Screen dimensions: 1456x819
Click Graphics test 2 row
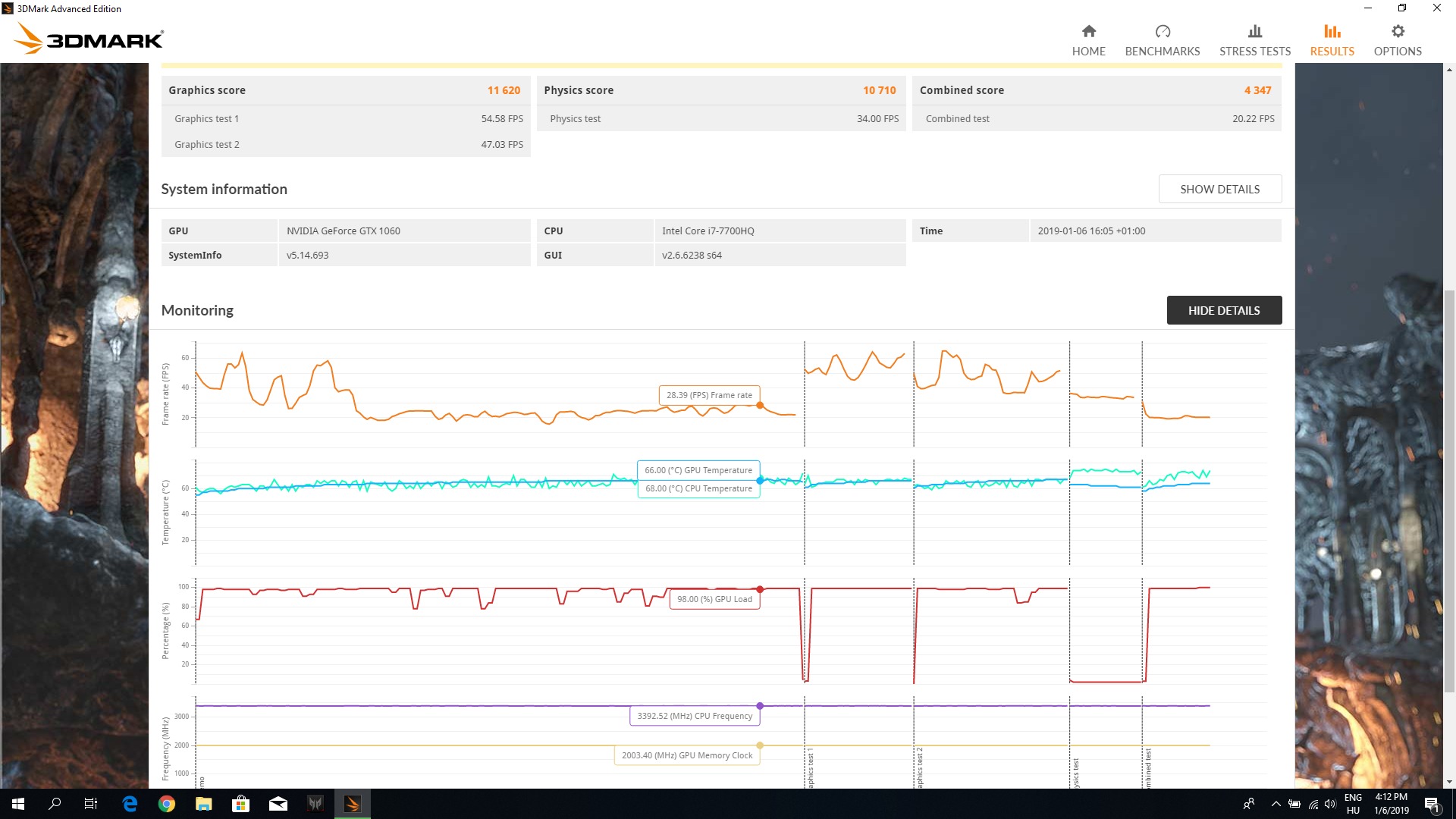346,144
